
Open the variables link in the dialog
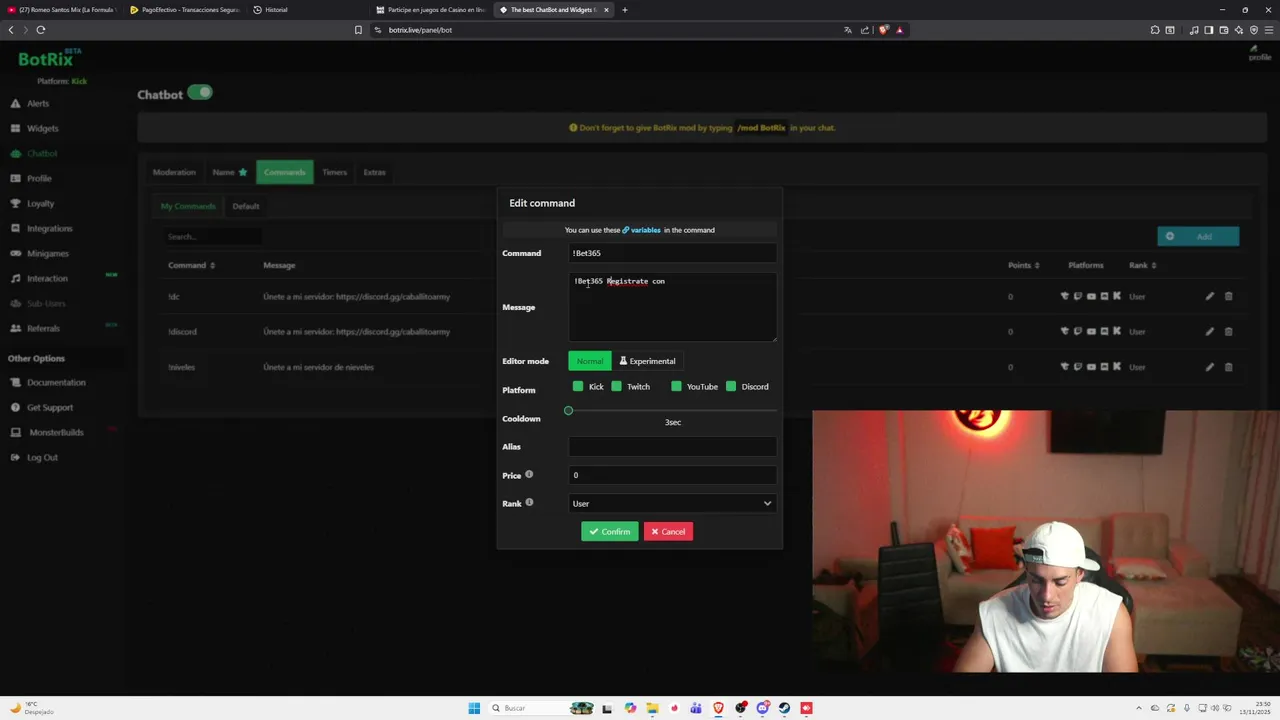[641, 230]
